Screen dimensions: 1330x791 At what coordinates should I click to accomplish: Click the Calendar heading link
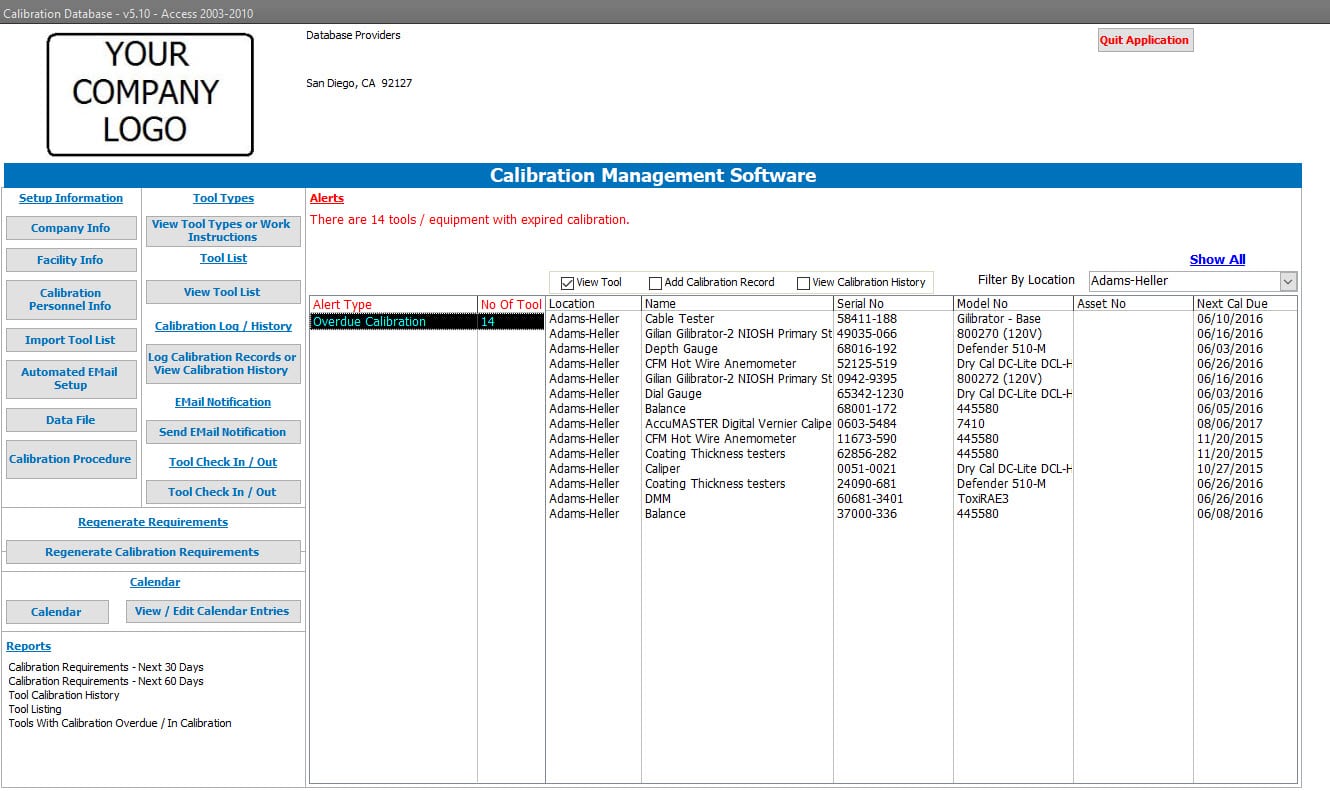[155, 582]
